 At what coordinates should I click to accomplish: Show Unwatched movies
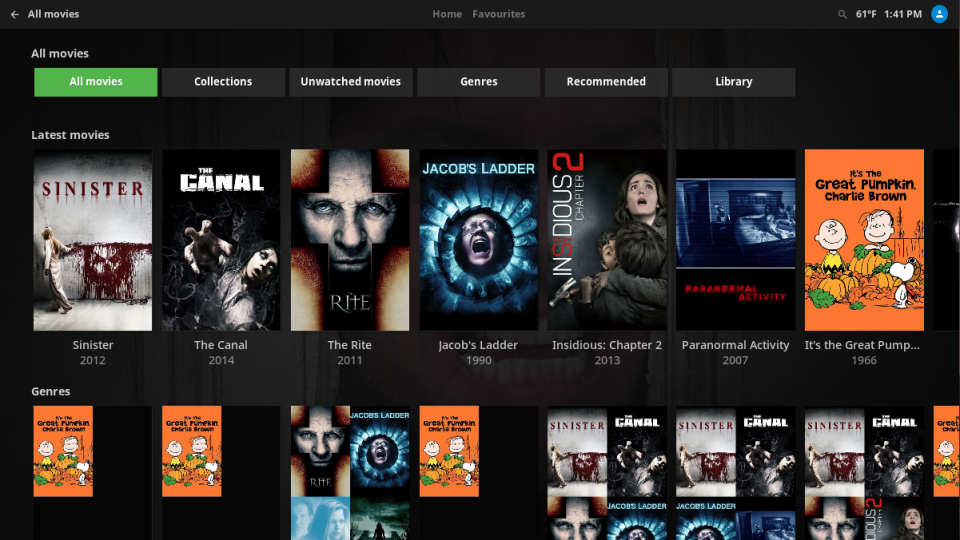tap(351, 82)
